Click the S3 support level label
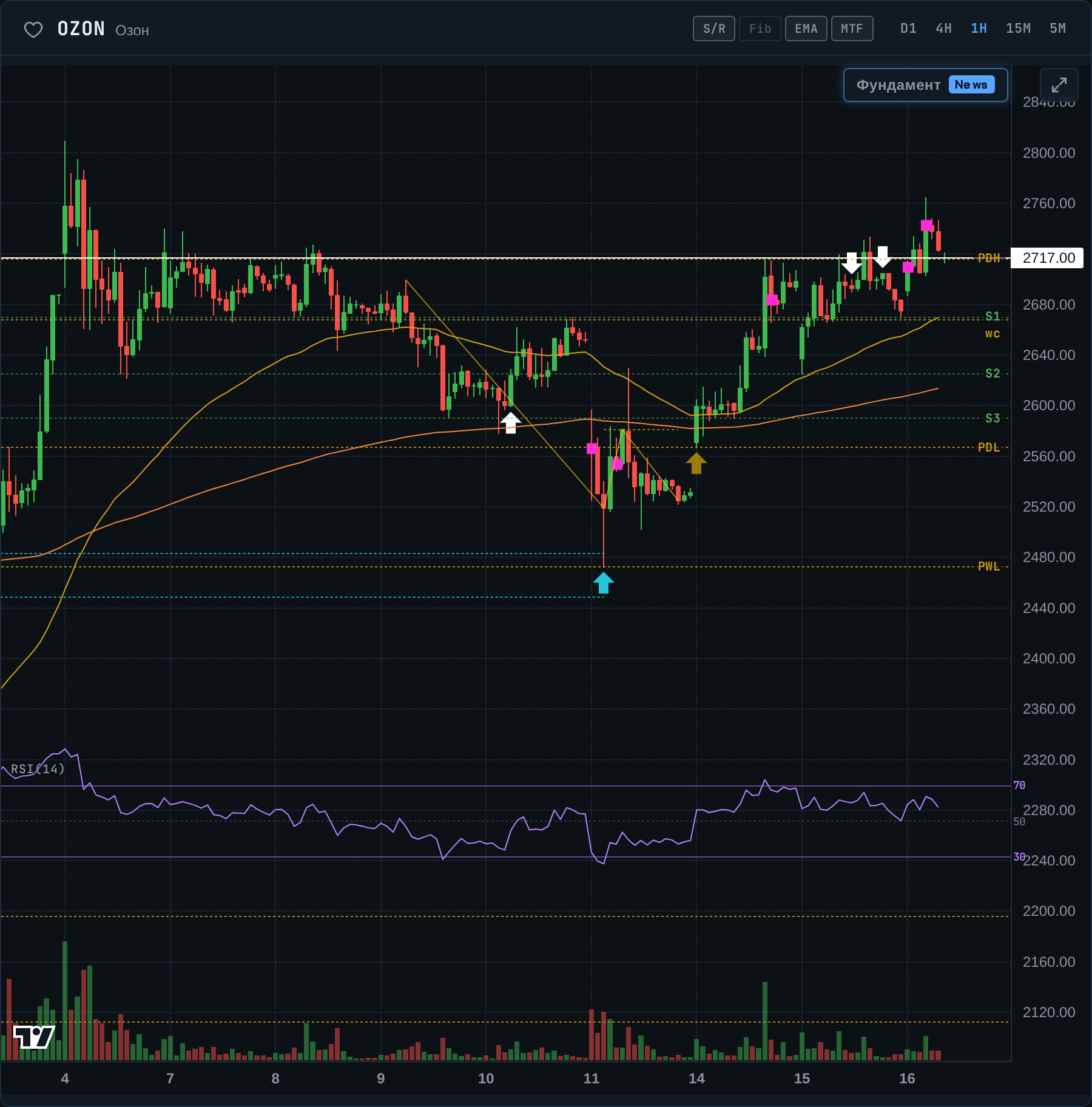The width and height of the screenshot is (1092, 1107). [993, 418]
